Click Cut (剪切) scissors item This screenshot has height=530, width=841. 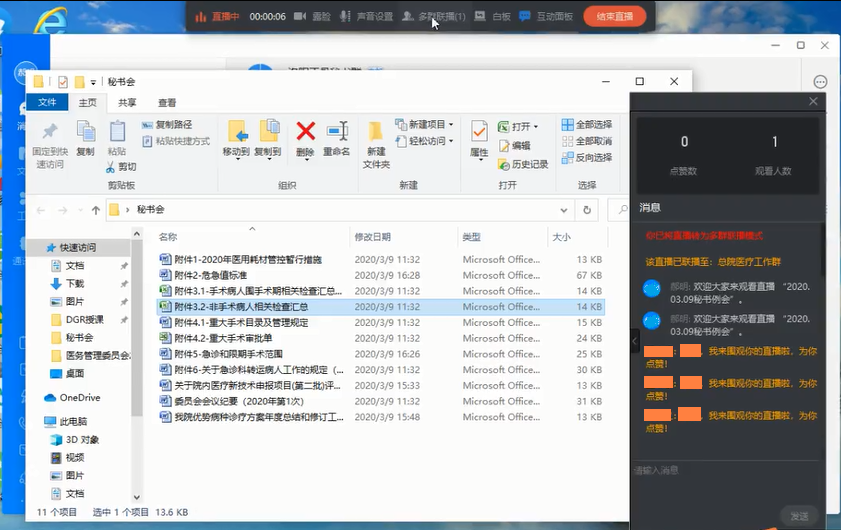click(121, 167)
